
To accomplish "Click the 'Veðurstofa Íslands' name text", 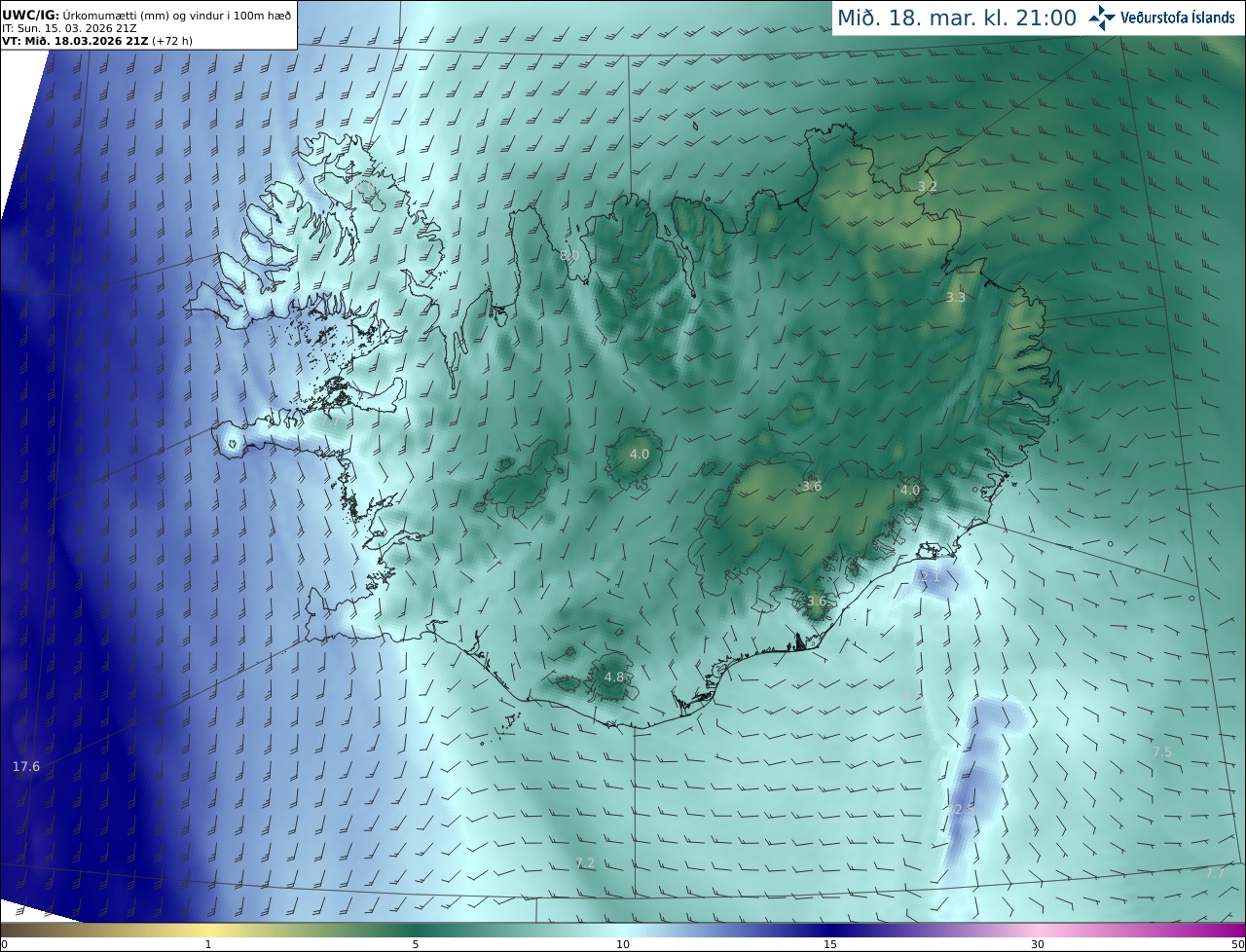I will pyautogui.click(x=1178, y=18).
